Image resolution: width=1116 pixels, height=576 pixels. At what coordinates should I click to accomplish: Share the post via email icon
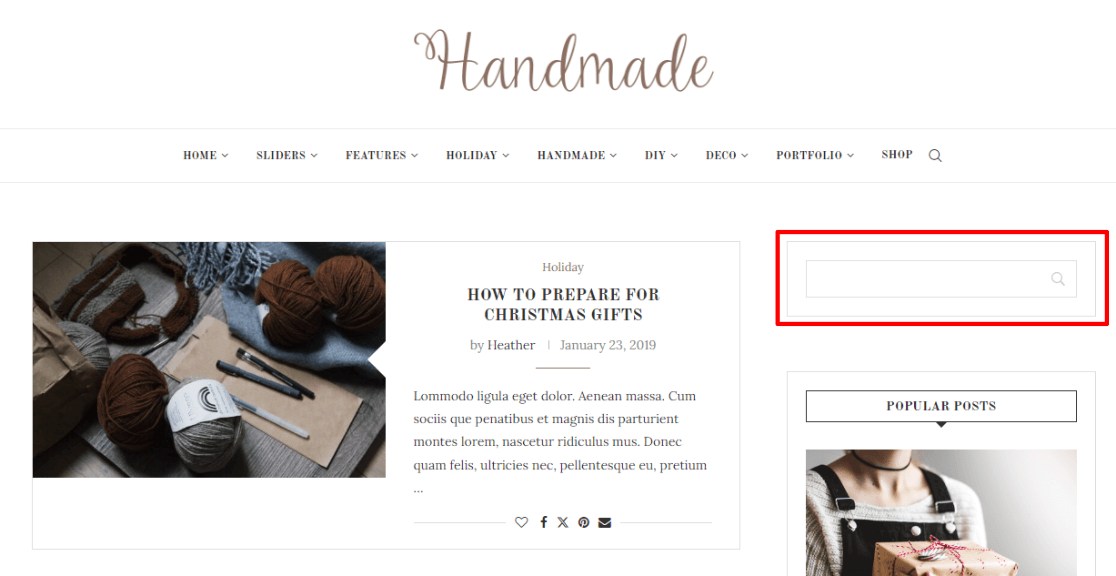click(x=604, y=523)
